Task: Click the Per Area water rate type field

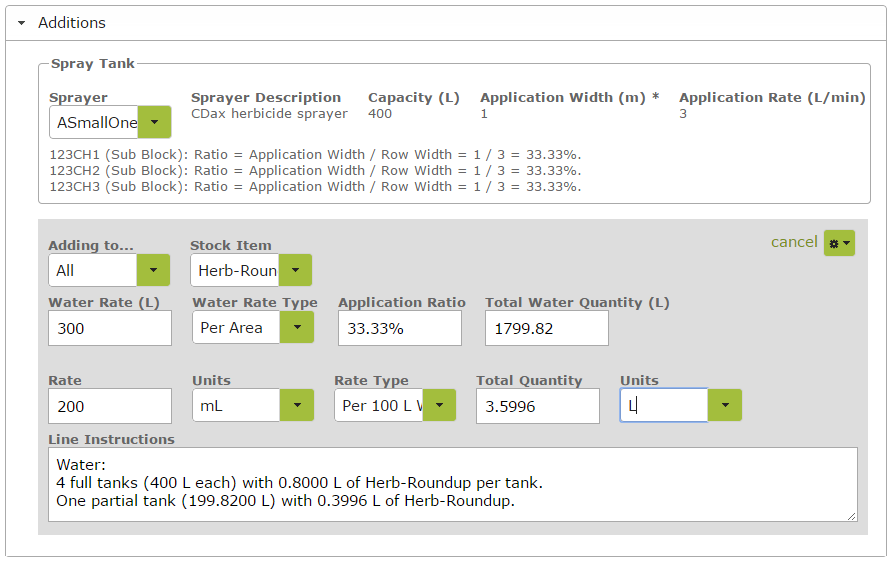Action: click(236, 327)
